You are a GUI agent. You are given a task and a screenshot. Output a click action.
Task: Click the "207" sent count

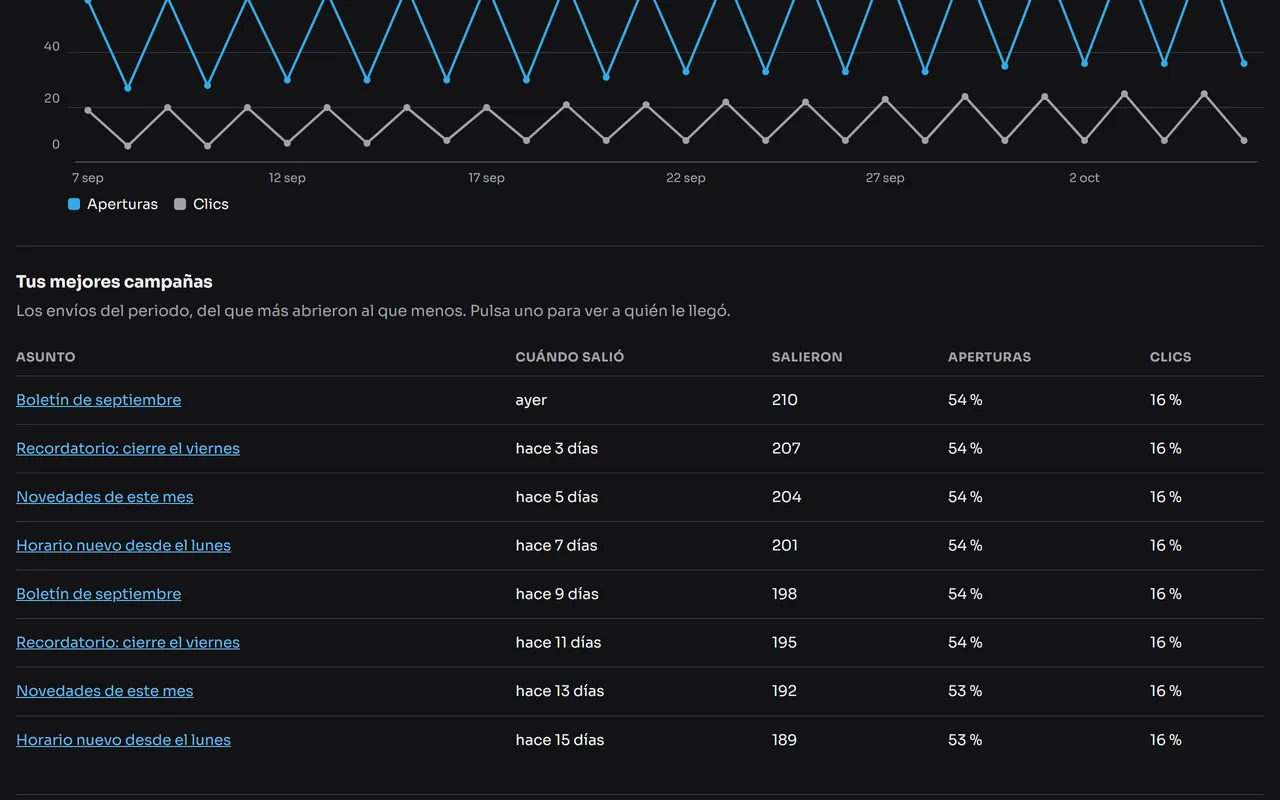point(786,448)
